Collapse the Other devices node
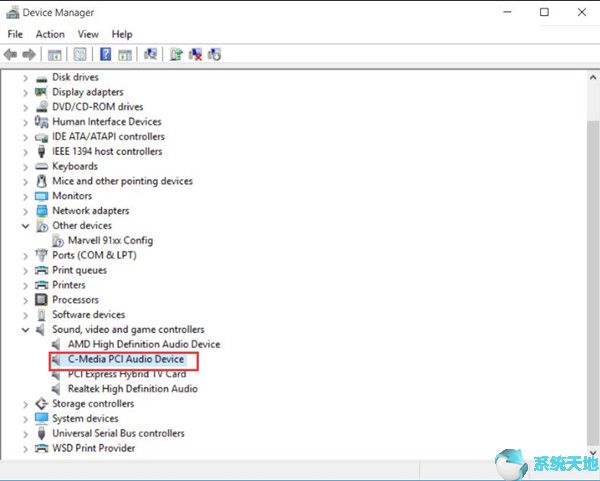Image resolution: width=600 pixels, height=481 pixels. [25, 226]
